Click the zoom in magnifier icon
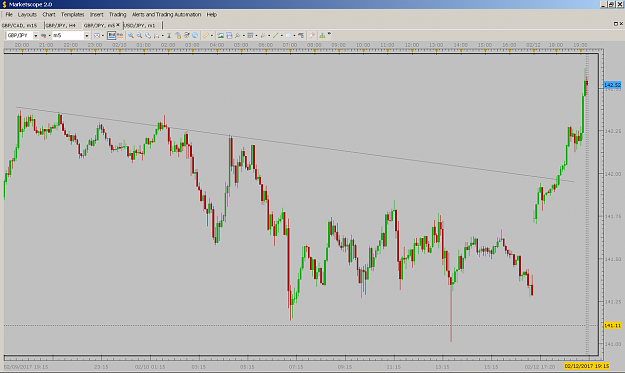625x373 pixels. [x=131, y=35]
